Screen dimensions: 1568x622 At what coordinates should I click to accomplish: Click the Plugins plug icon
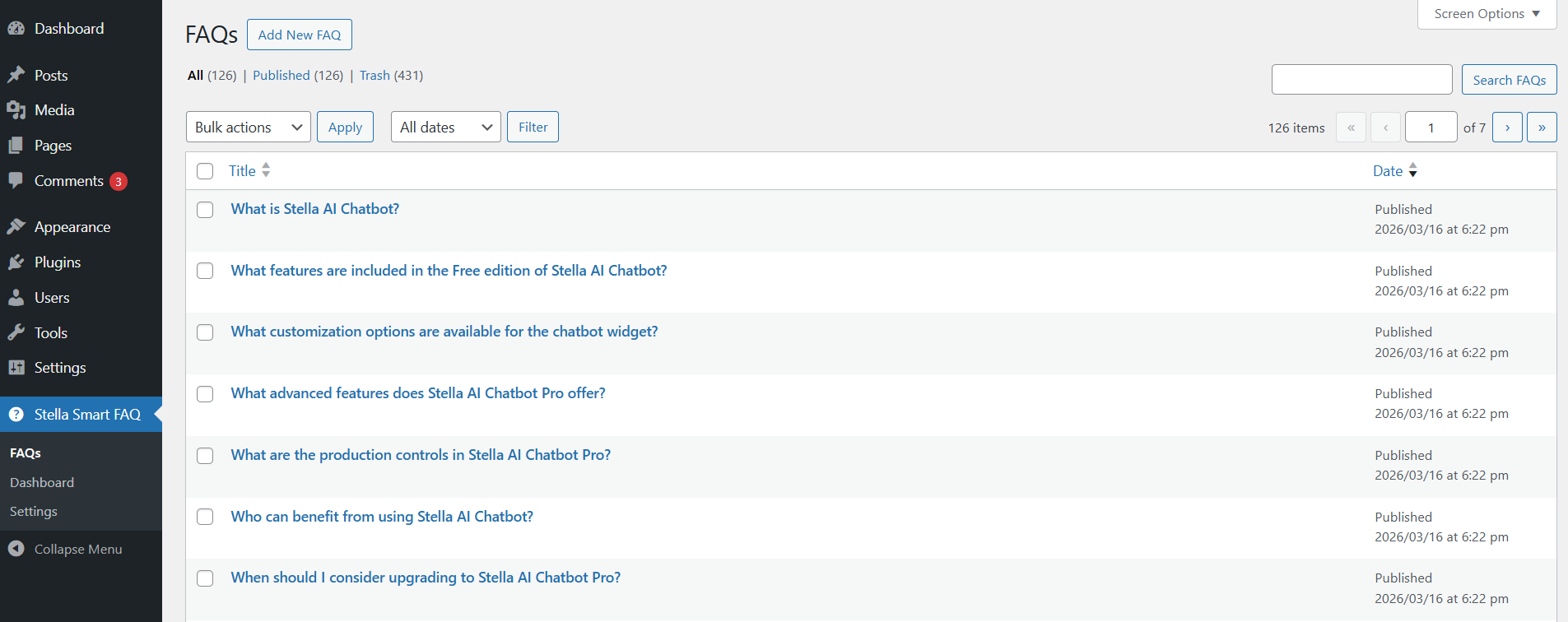16,262
